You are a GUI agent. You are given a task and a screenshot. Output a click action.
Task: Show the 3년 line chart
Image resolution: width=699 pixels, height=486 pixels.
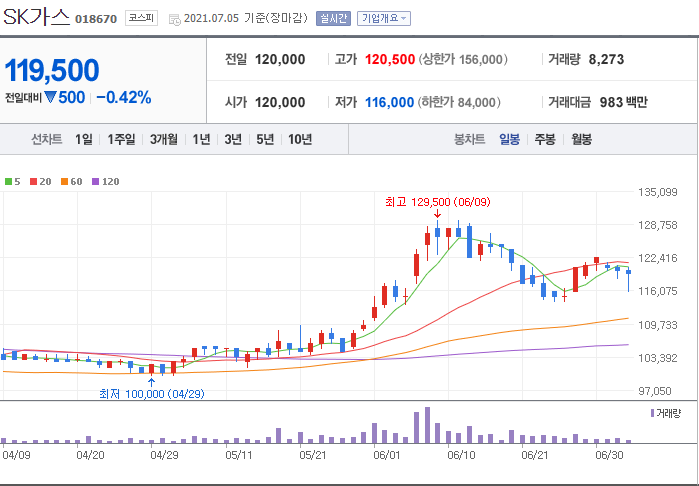233,140
